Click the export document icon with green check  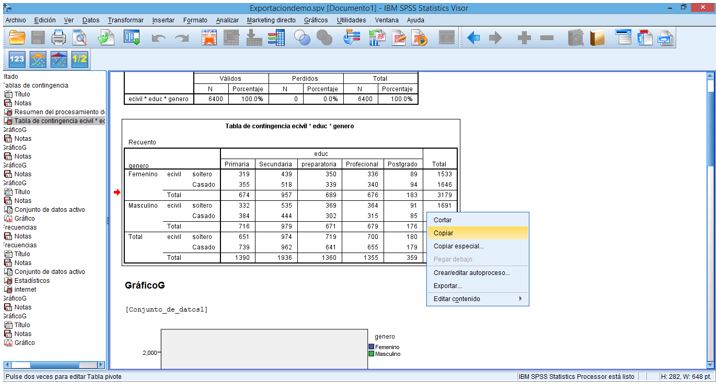(106, 37)
